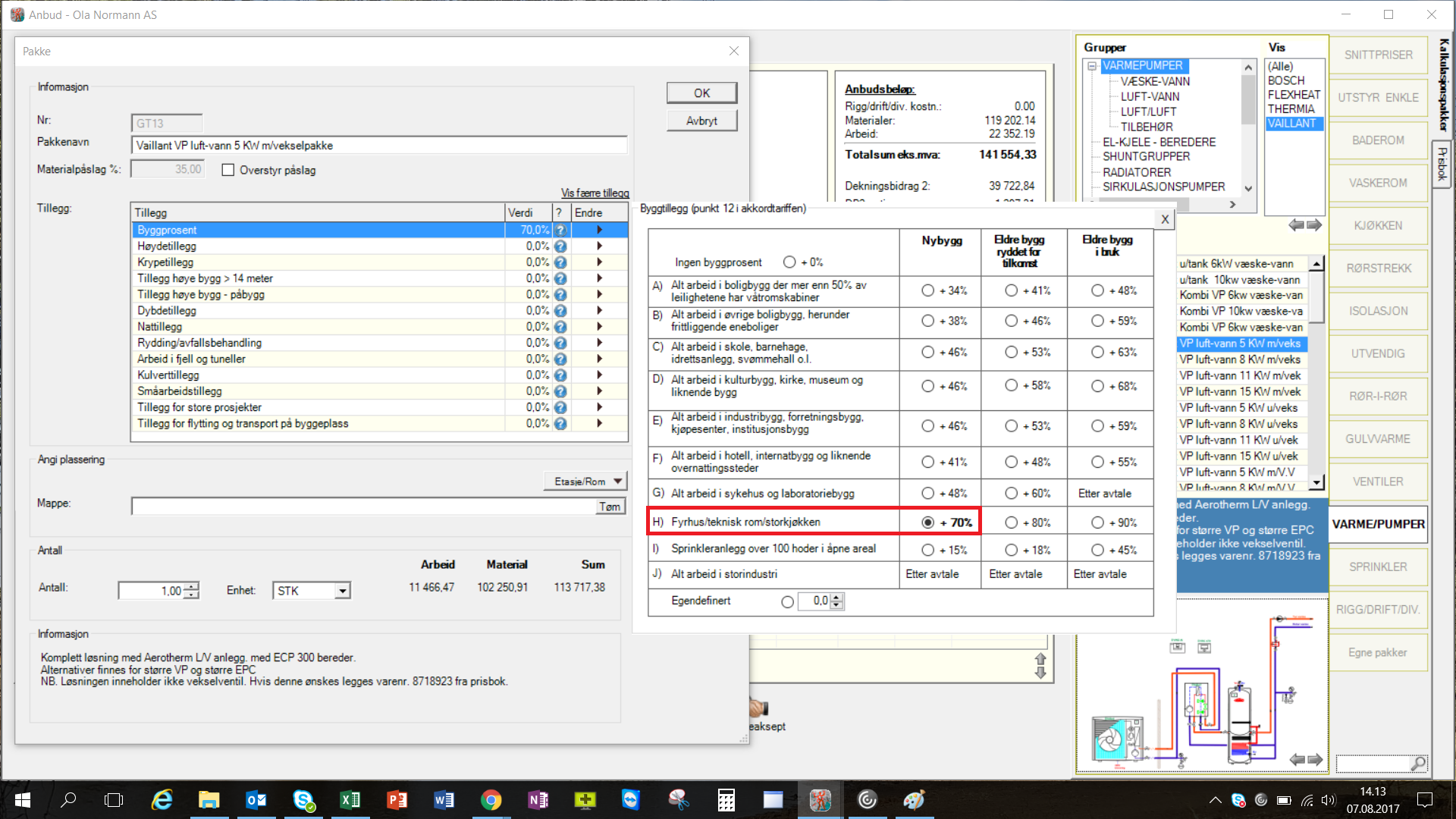Open Skype from taskbar

point(303,800)
